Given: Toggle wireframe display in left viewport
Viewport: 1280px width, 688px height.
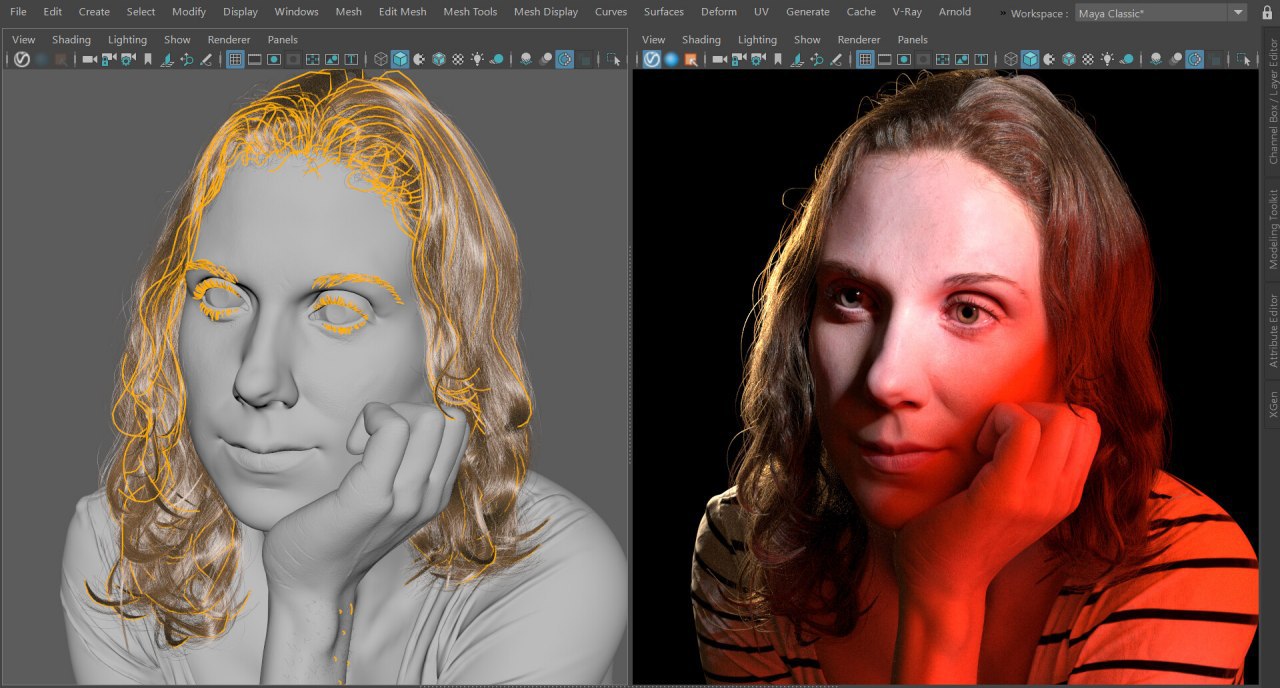Looking at the screenshot, I should (x=380, y=60).
